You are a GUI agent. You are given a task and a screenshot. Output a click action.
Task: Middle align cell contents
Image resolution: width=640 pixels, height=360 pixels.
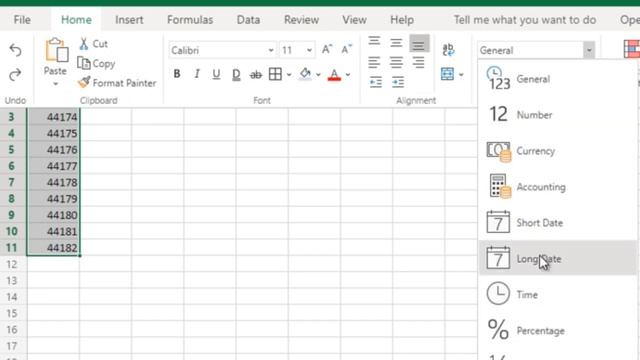[x=396, y=42]
